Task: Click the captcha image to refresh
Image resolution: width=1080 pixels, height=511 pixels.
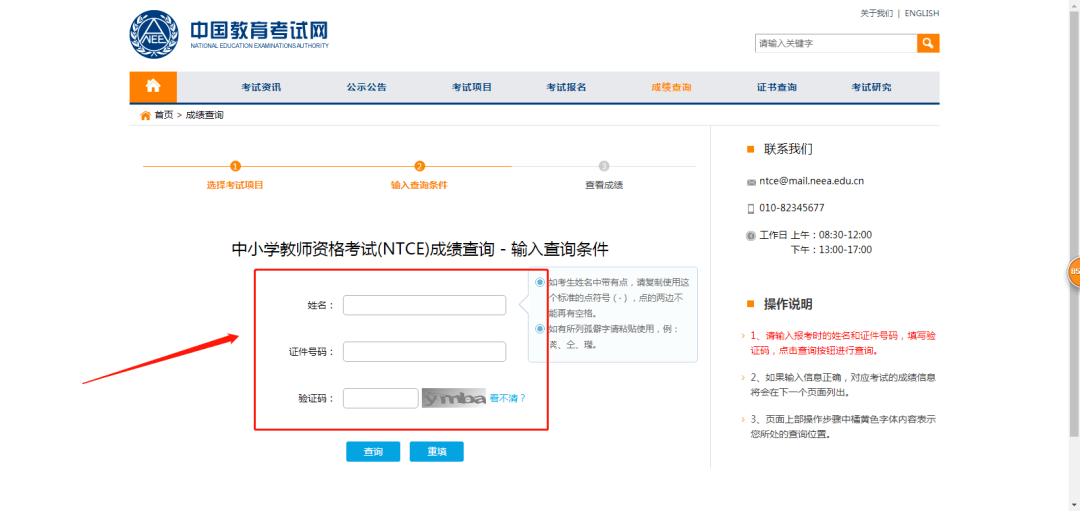Action: pos(454,398)
